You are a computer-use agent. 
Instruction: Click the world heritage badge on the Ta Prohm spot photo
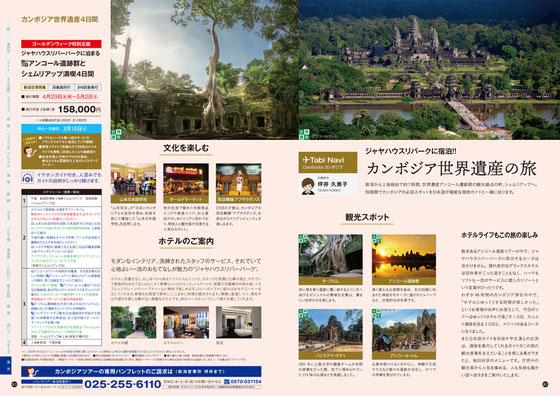(303, 239)
